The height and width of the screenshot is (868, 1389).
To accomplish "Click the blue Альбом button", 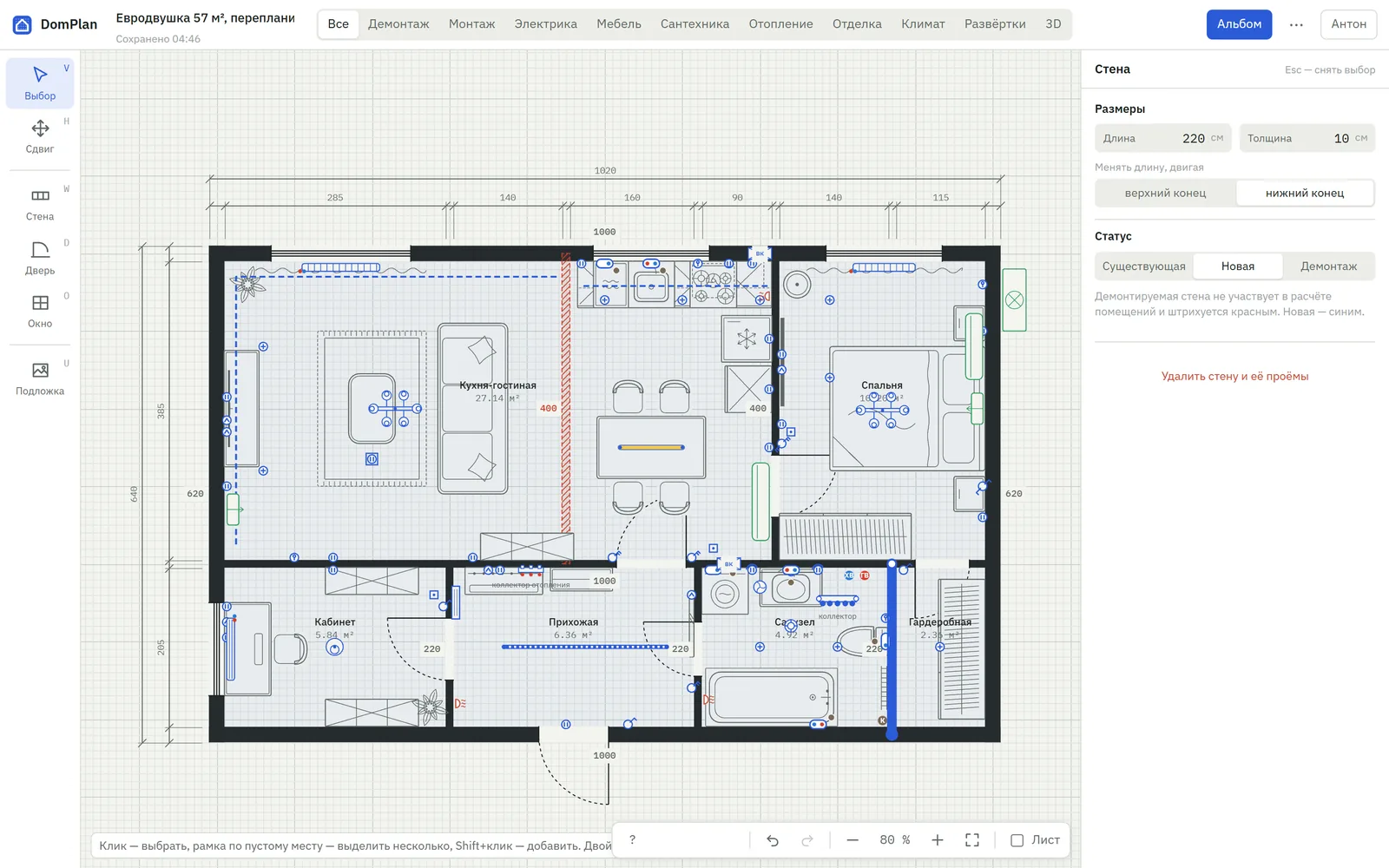I will pyautogui.click(x=1239, y=24).
